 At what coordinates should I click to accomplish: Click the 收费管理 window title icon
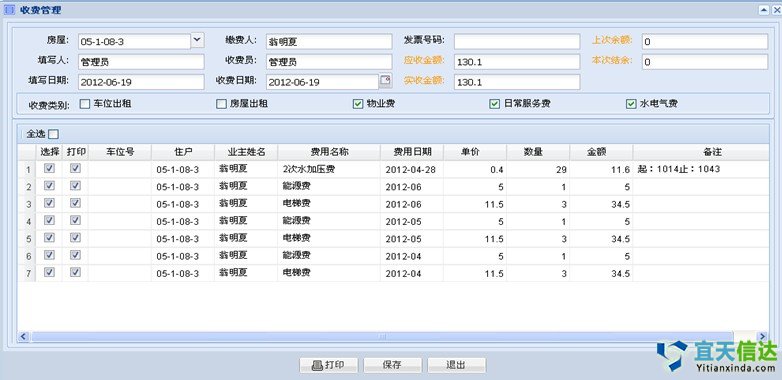9,10
